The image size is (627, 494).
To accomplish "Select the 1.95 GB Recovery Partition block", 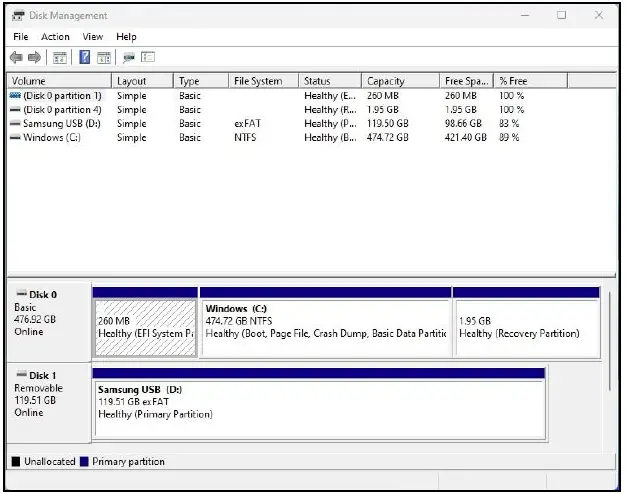I will click(x=527, y=322).
